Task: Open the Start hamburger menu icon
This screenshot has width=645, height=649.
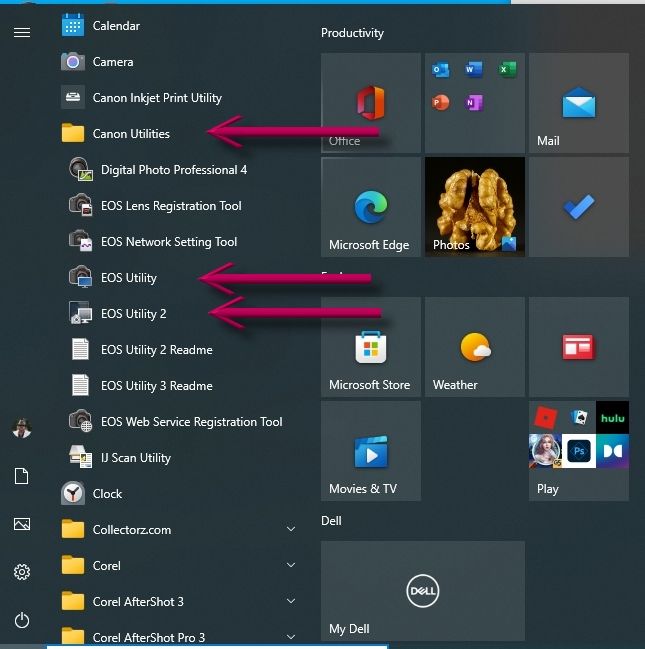Action: [x=22, y=32]
